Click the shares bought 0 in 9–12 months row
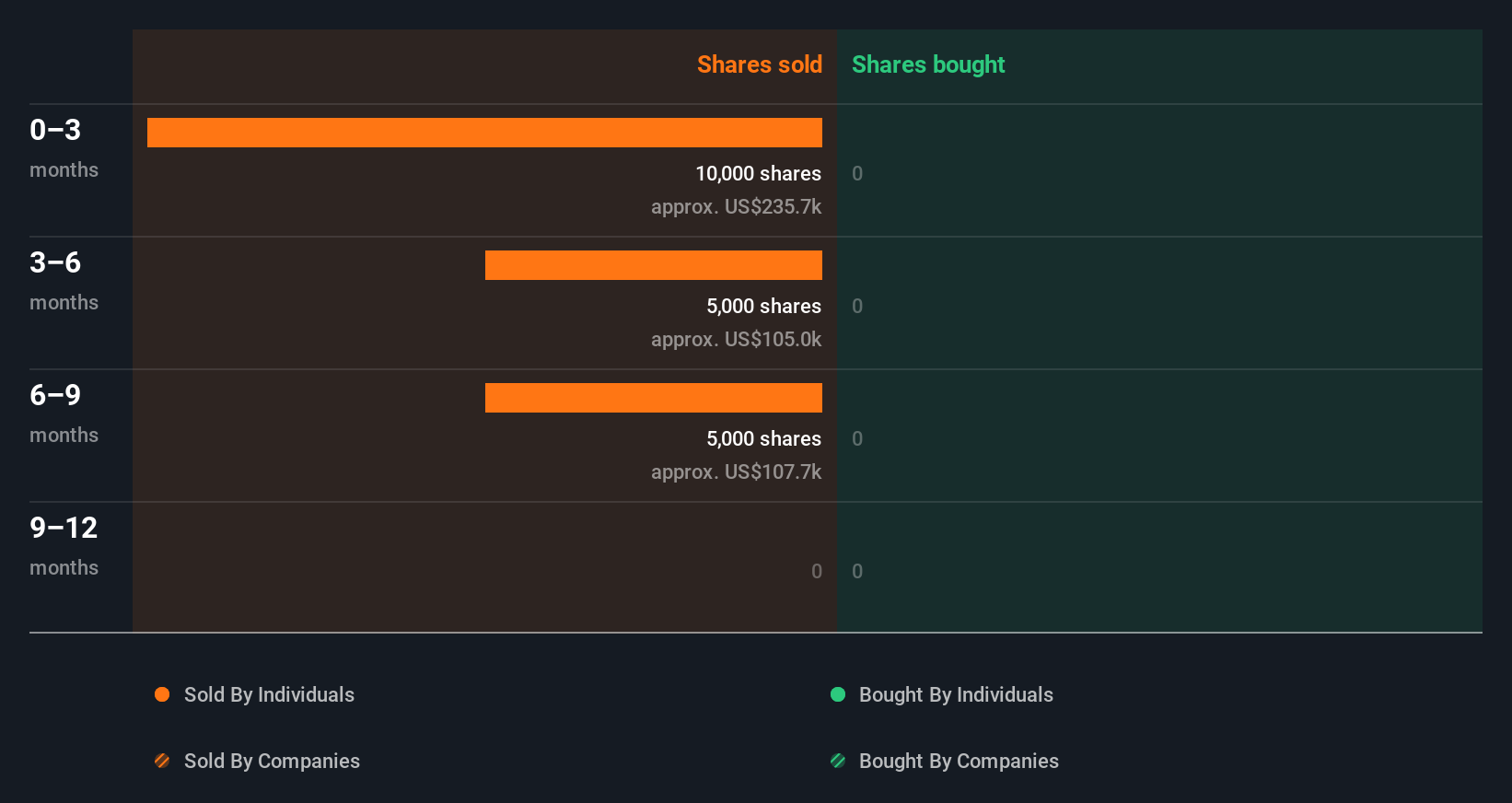1512x803 pixels. 857,571
